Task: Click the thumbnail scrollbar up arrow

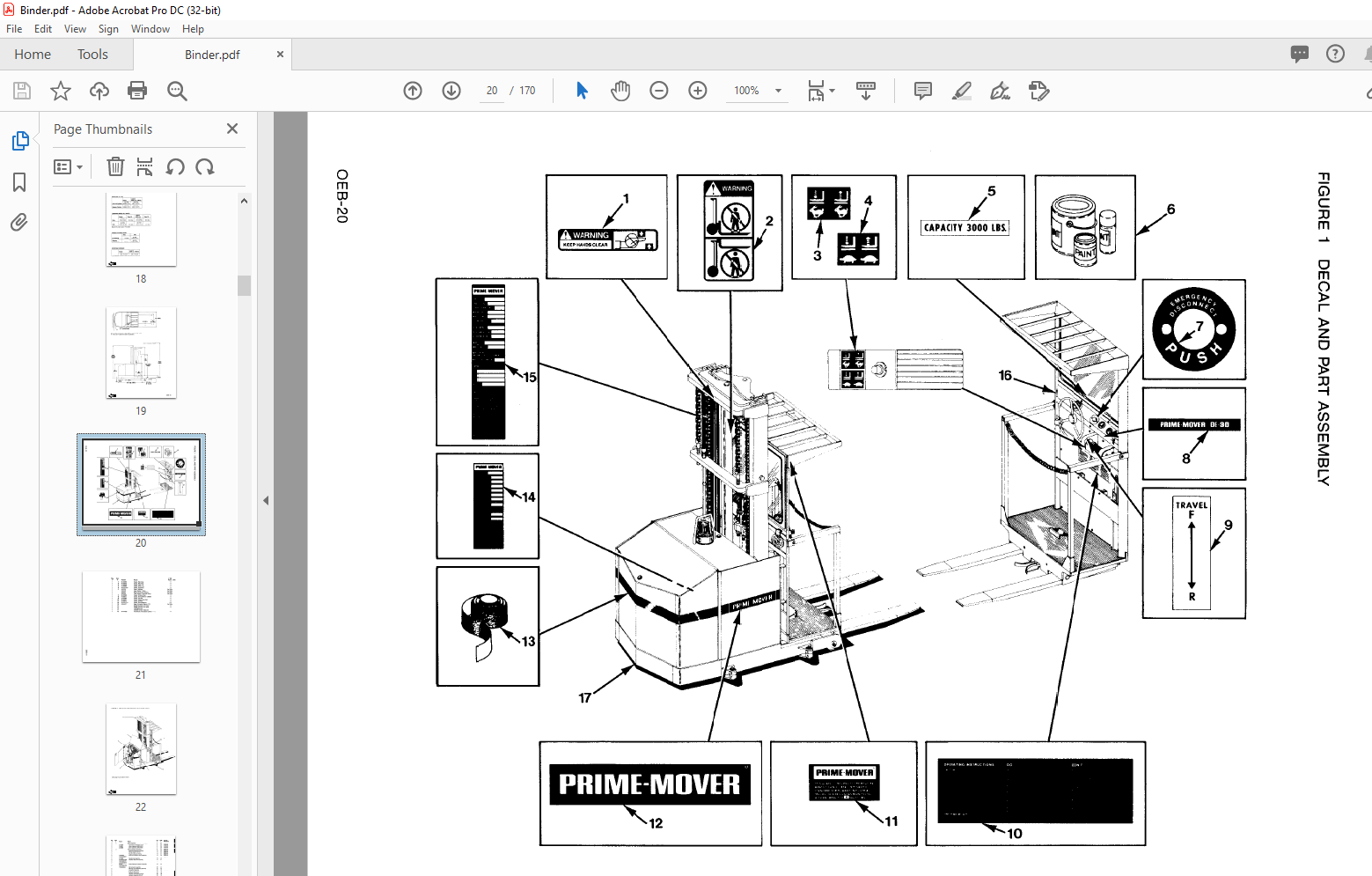Action: [244, 201]
